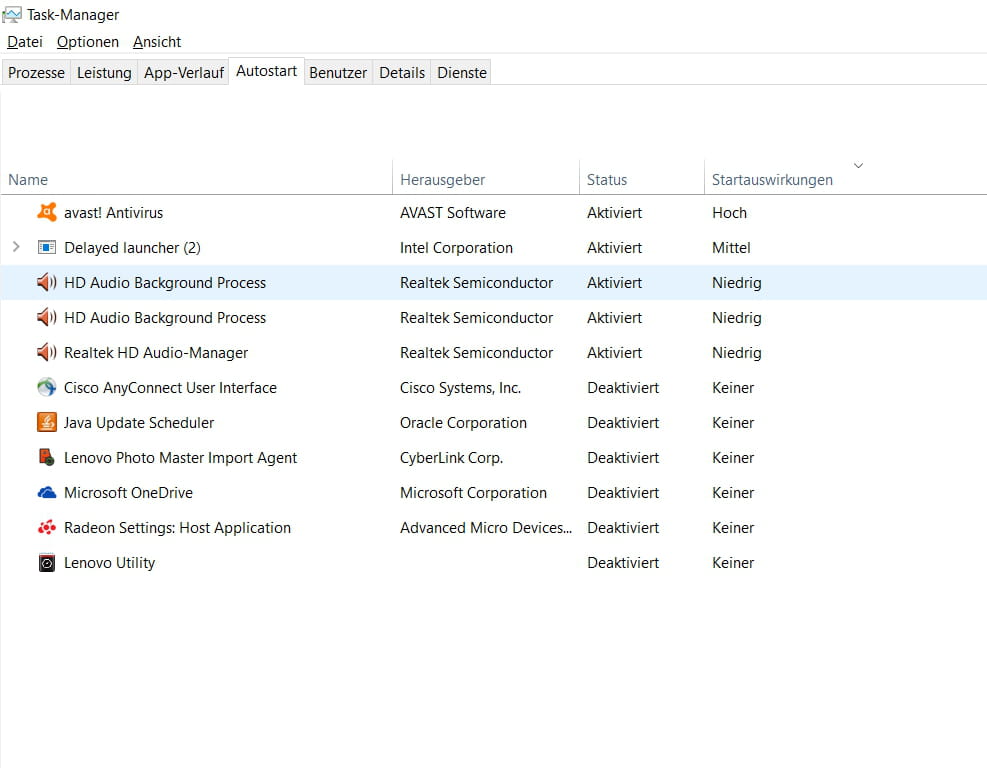
Task: Click the Lenovo Photo Master icon
Action: (x=47, y=457)
